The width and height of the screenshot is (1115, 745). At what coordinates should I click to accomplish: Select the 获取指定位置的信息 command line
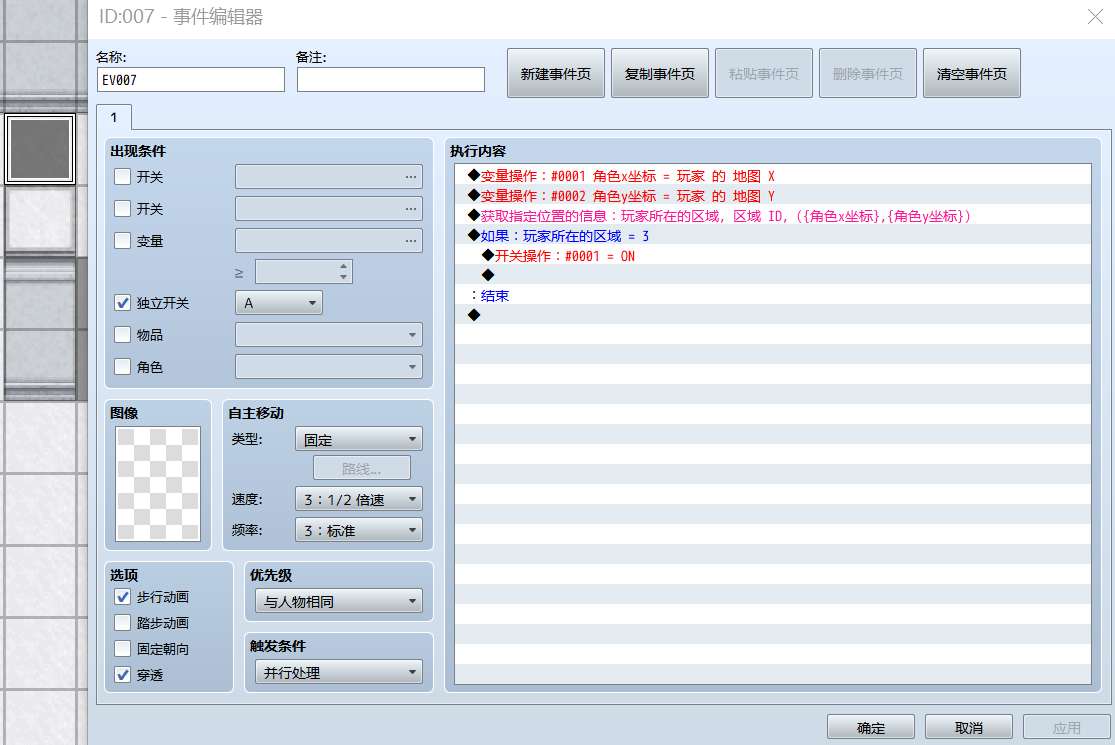(x=772, y=215)
